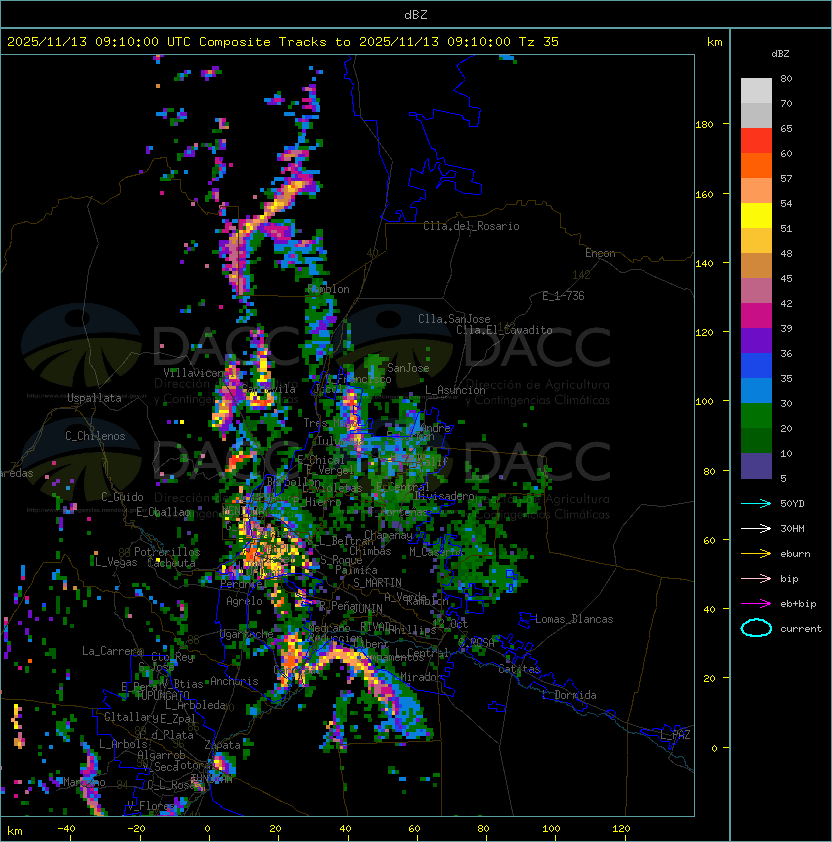832x842 pixels.
Task: Click the Composite Tracks timestamp header text
Action: (x=283, y=42)
